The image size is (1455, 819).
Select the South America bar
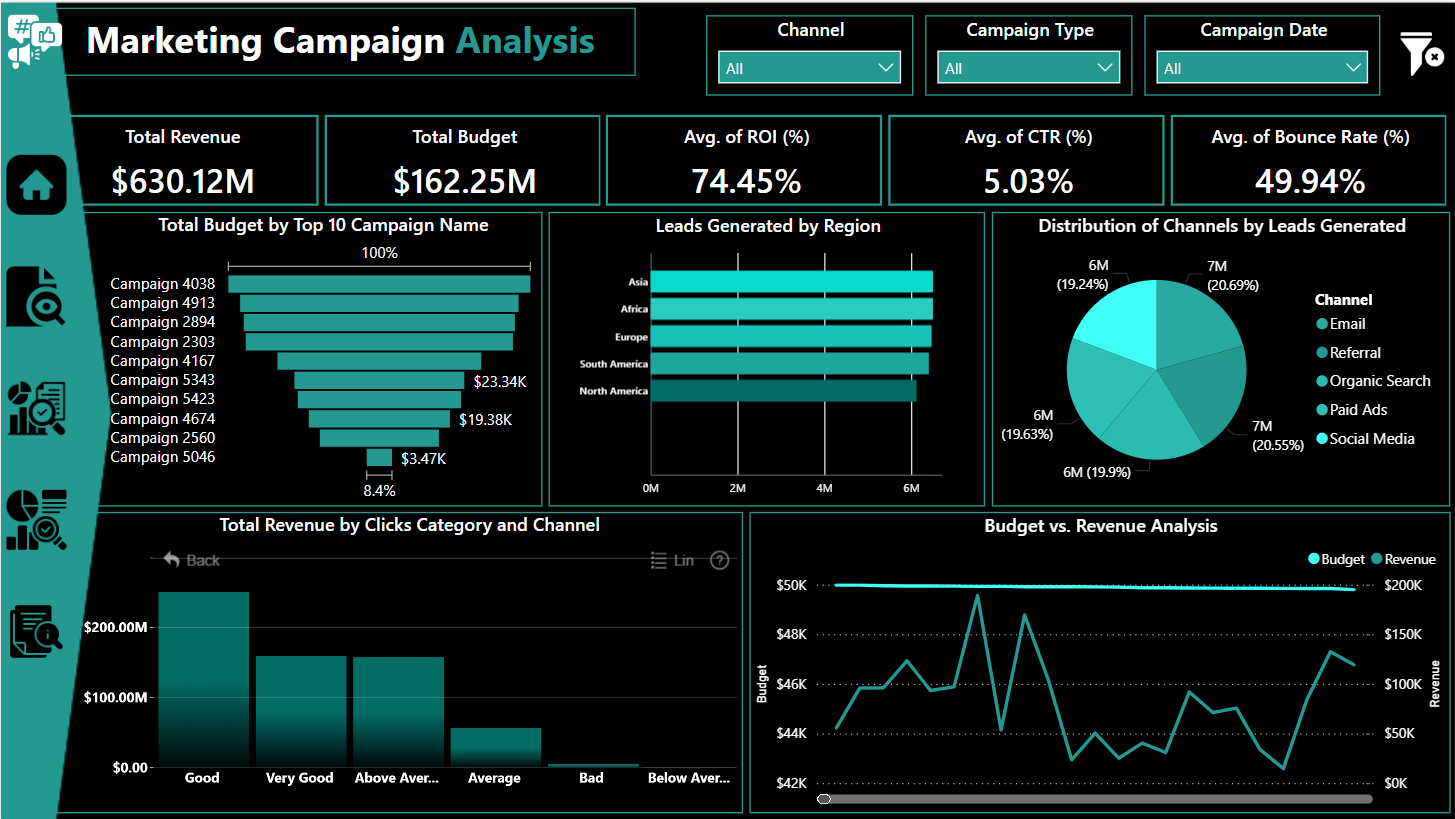(789, 363)
